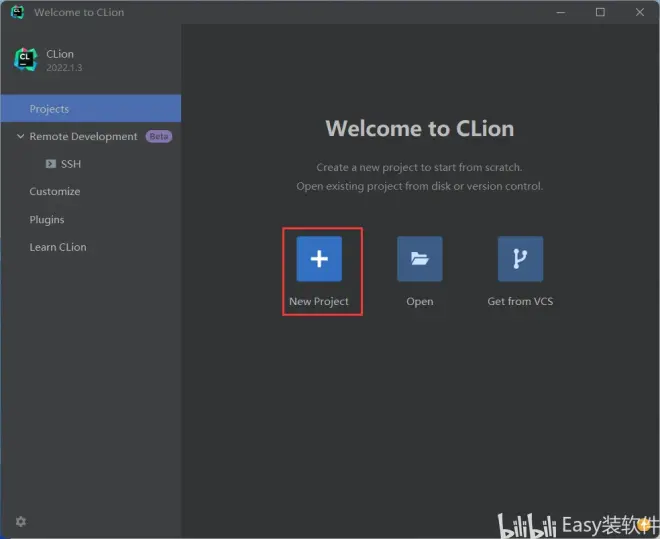Viewport: 660px width, 539px height.
Task: Click the SSH terminal icon
Action: coord(51,164)
